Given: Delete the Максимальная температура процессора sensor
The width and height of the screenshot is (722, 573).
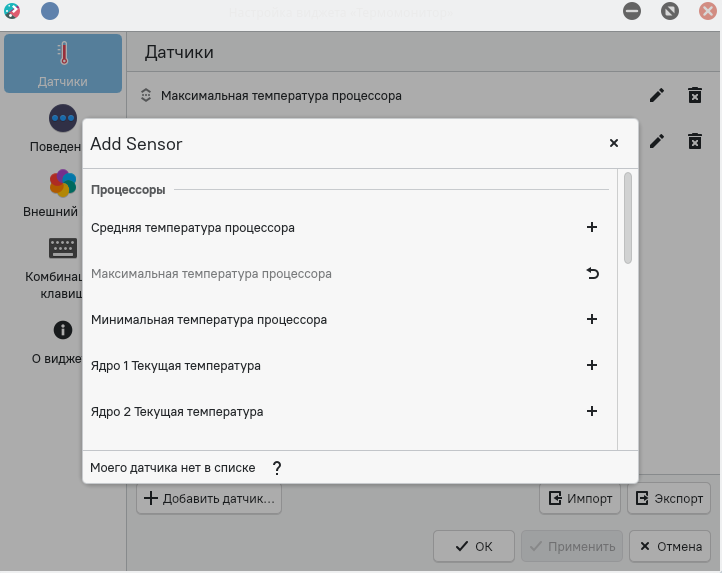Looking at the screenshot, I should pos(694,95).
